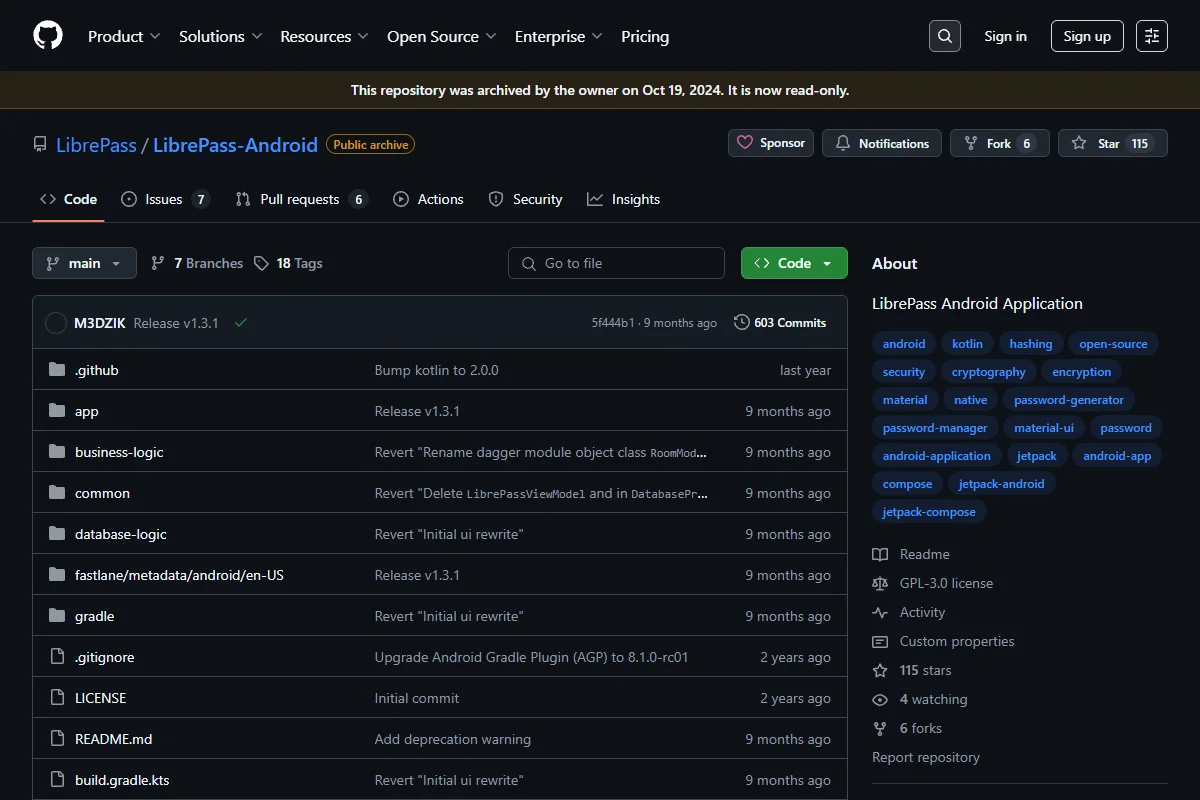
Task: Switch to the Pull requests tab
Action: click(x=301, y=199)
